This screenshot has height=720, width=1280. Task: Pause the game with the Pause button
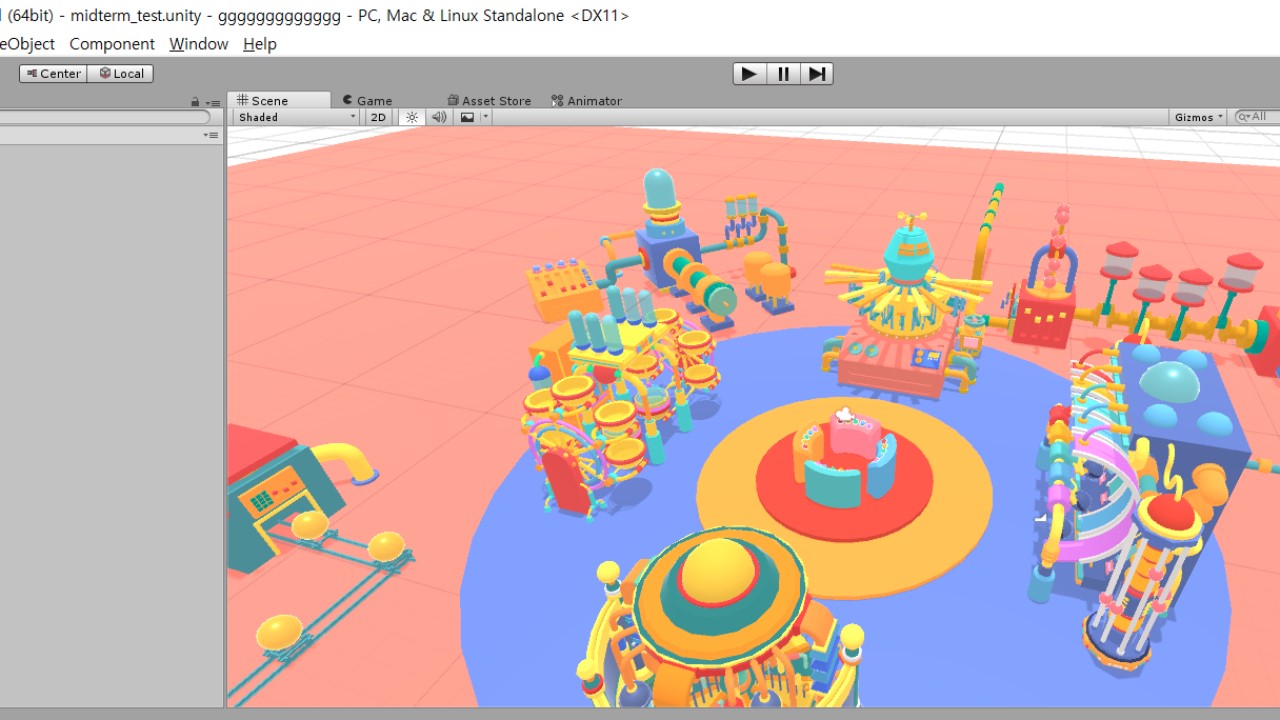point(783,73)
